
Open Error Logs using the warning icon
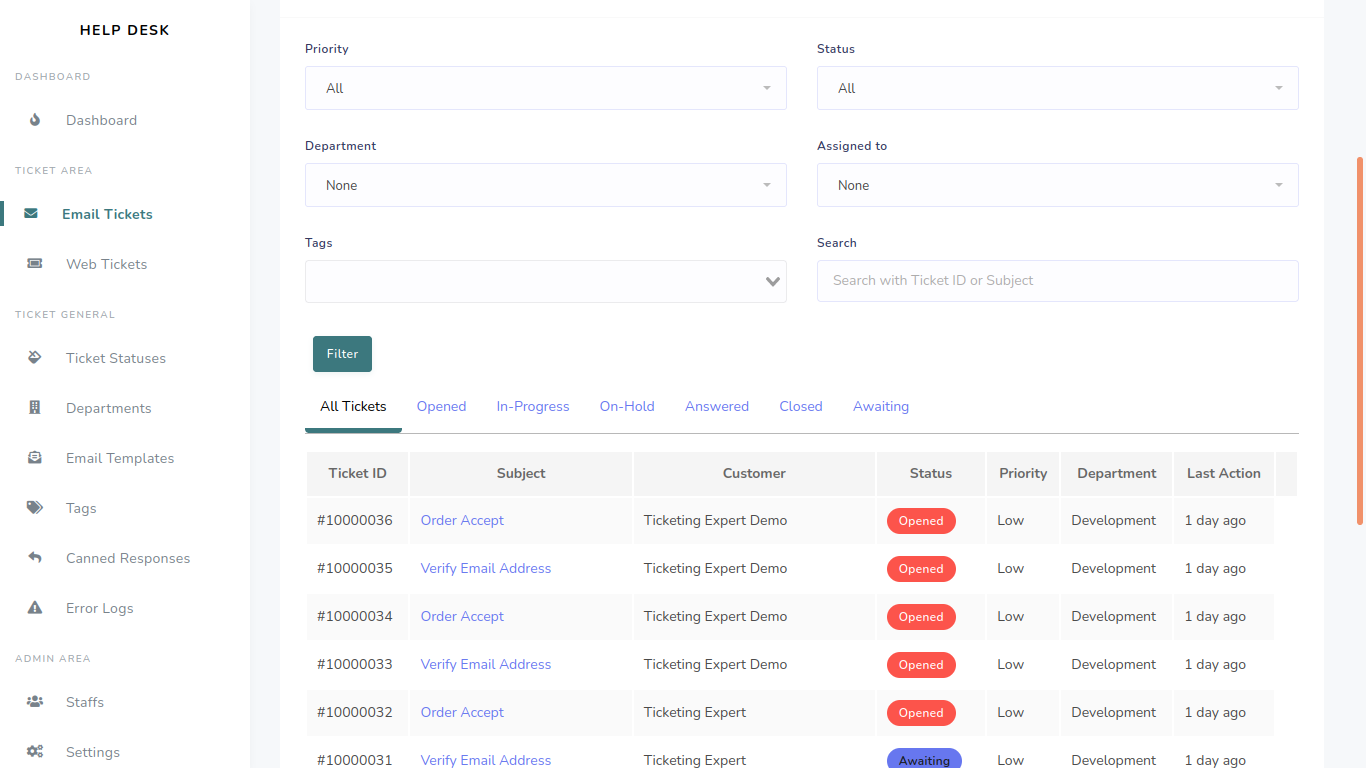(x=34, y=607)
